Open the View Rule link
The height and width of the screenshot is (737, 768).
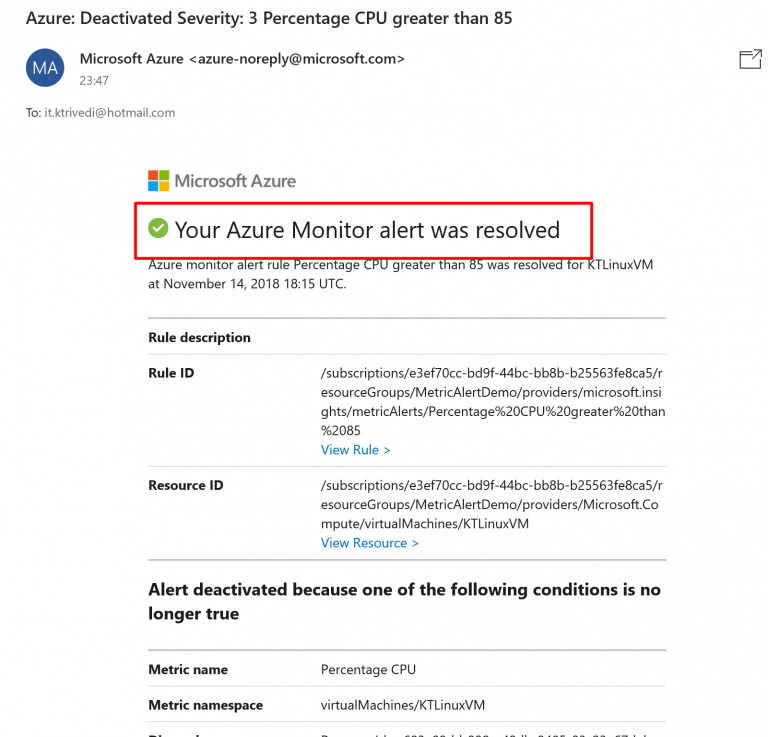[355, 450]
